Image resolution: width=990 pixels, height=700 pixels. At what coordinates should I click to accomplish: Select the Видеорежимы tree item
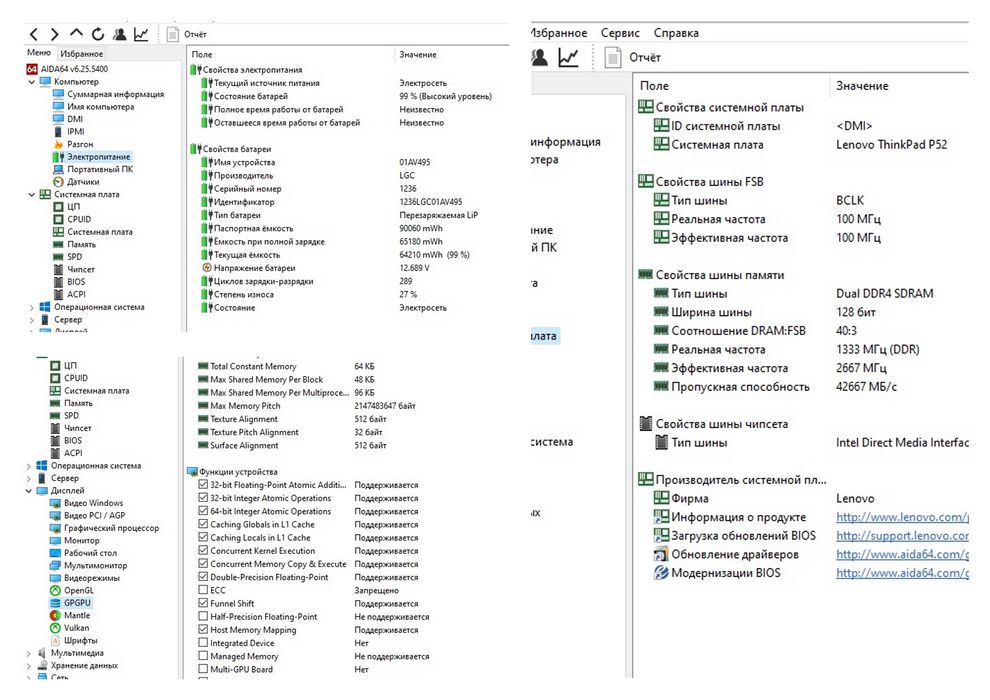point(92,578)
